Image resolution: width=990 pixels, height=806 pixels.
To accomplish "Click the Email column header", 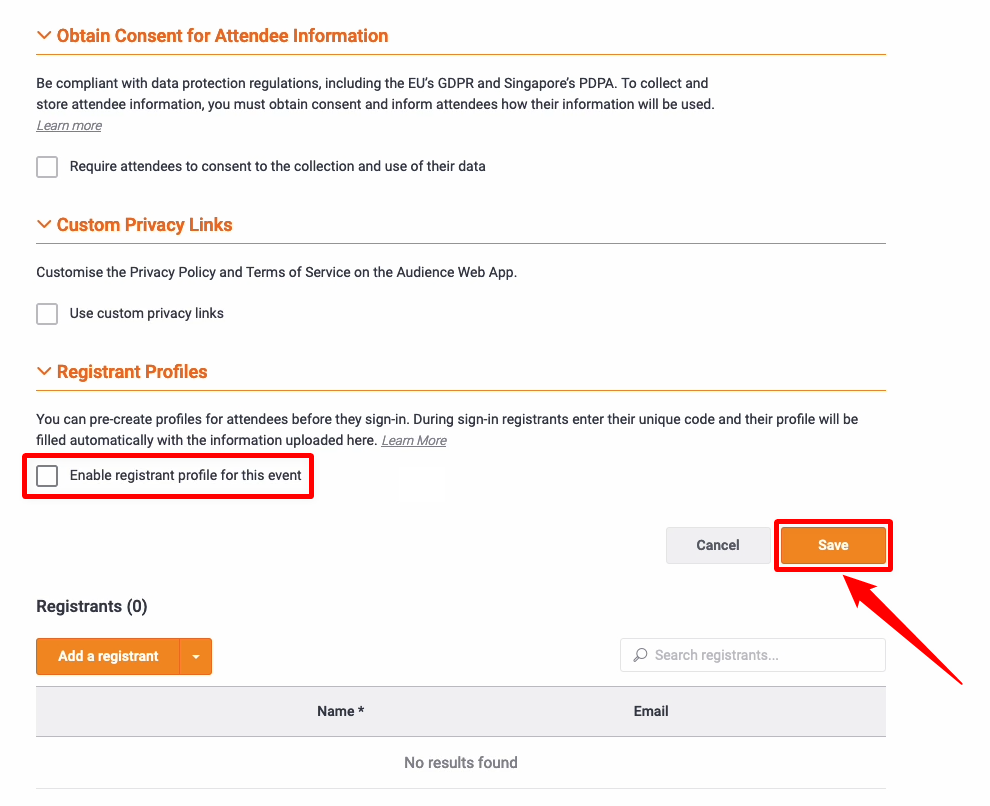I will pyautogui.click(x=651, y=711).
